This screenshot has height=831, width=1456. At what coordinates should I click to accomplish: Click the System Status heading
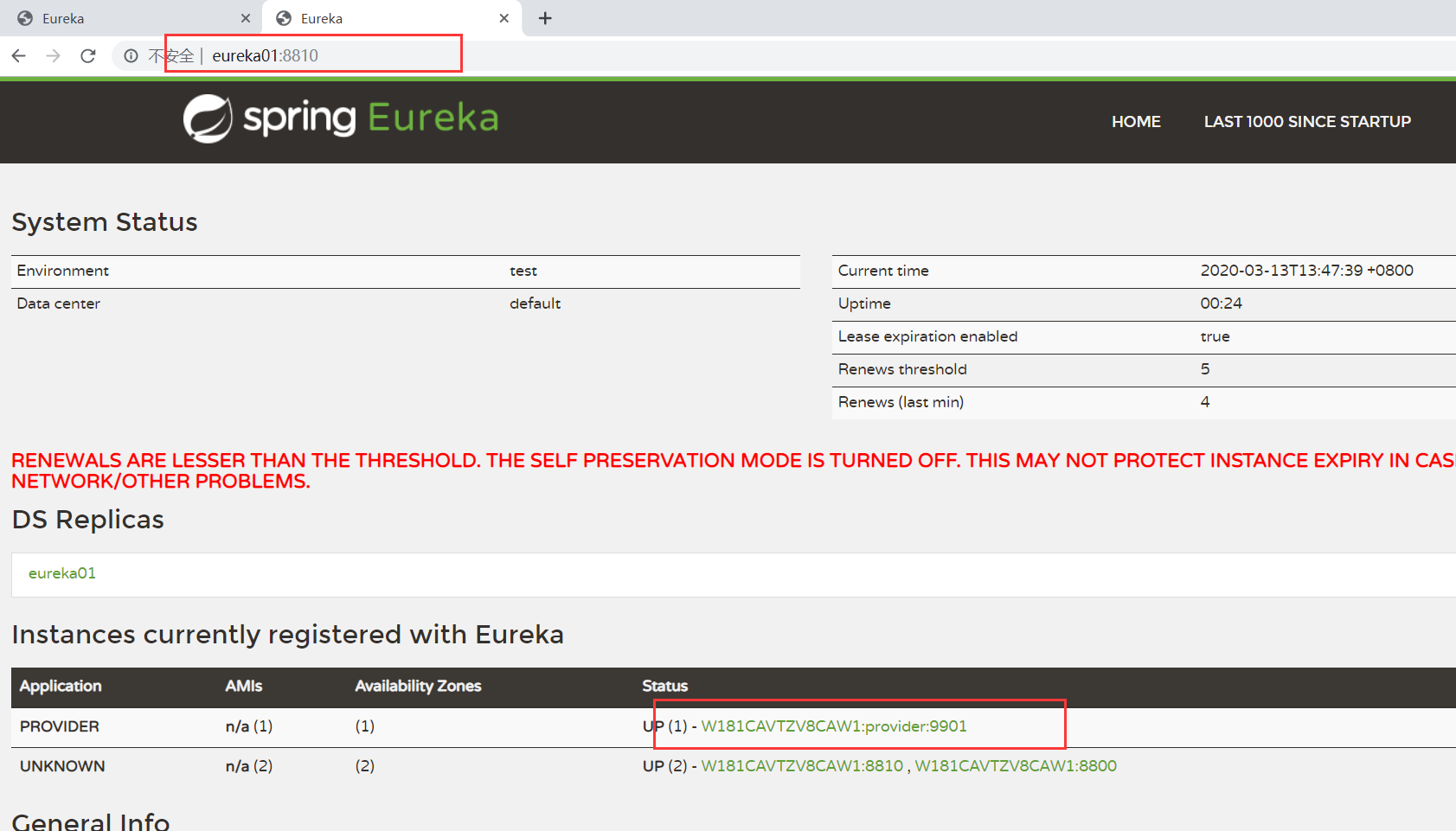click(105, 222)
